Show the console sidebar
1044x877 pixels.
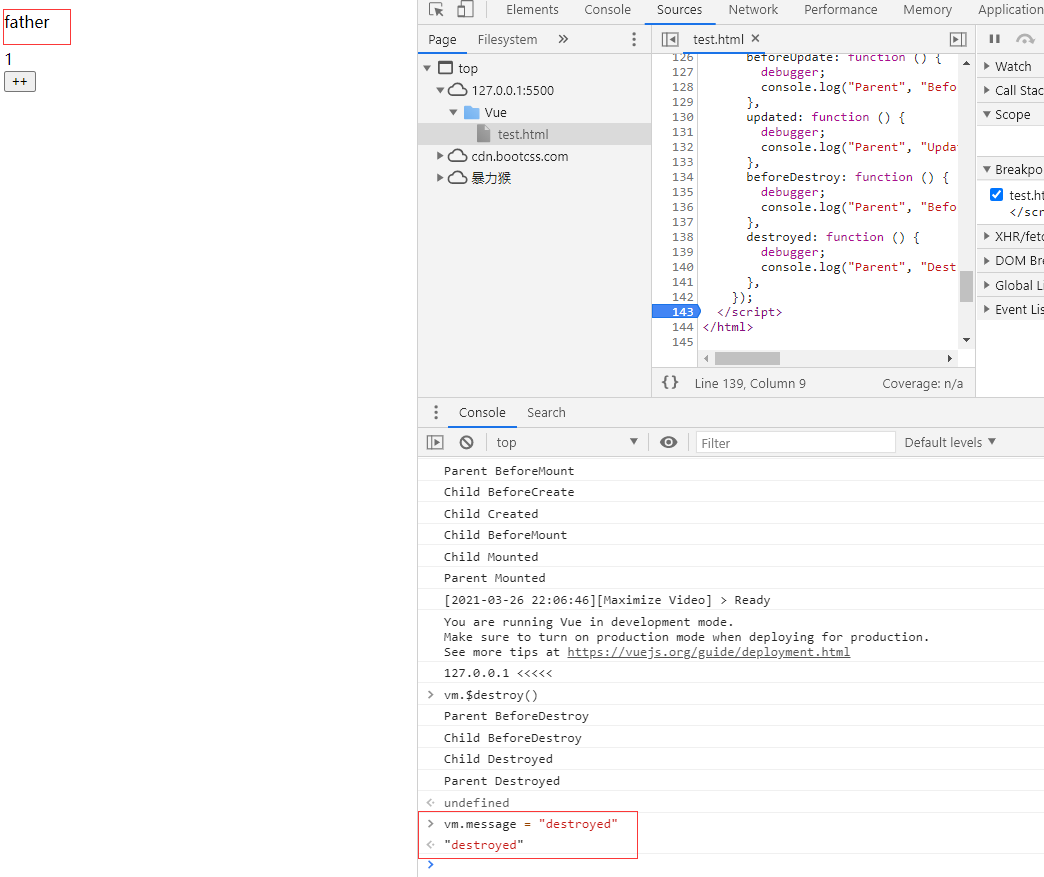coord(435,442)
